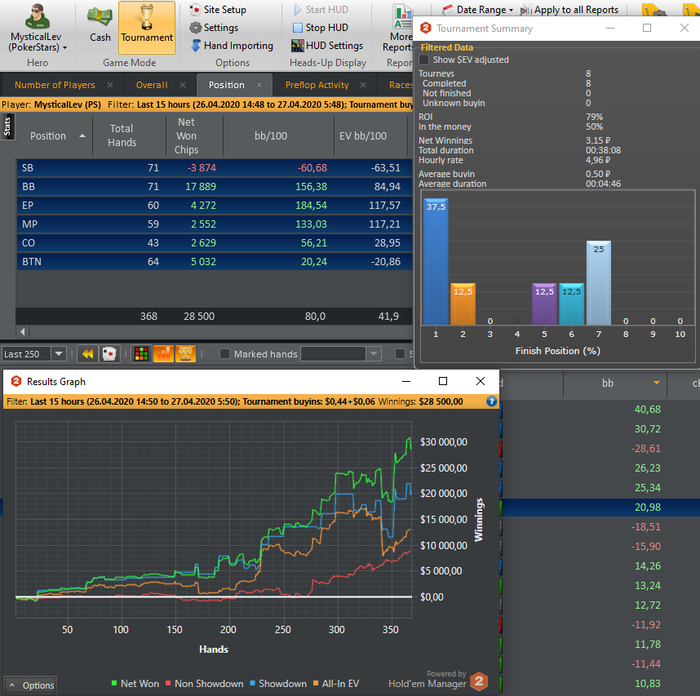Image resolution: width=700 pixels, height=696 pixels.
Task: Toggle the trophy tournament summary icon
Action: tap(185, 354)
